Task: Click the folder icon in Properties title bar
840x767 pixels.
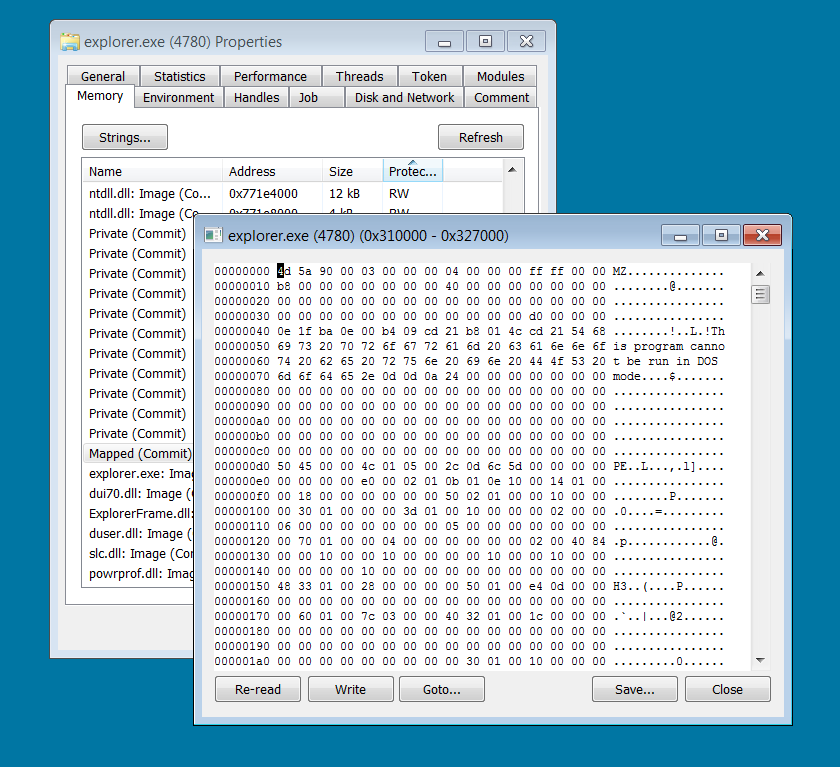Action: coord(70,42)
